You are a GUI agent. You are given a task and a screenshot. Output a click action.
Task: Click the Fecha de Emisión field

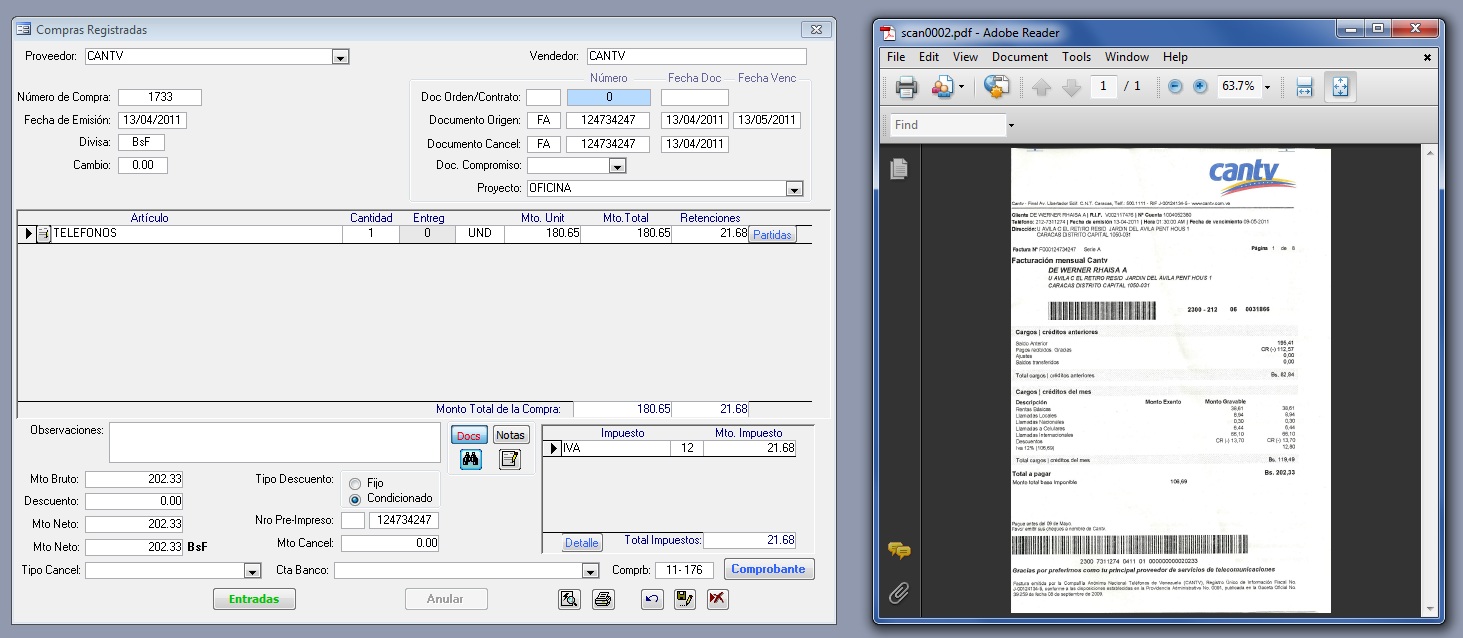pos(153,120)
